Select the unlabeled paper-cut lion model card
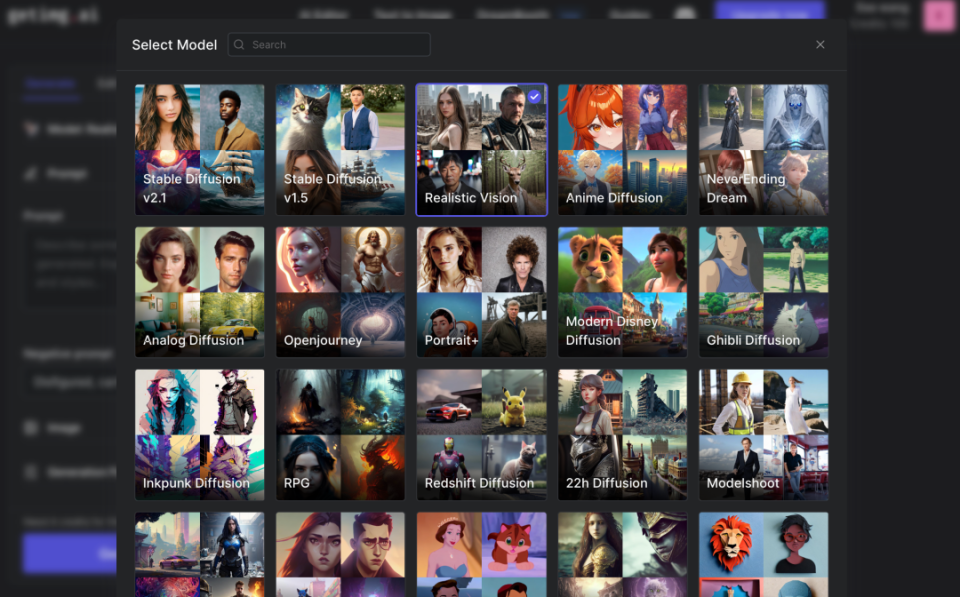The height and width of the screenshot is (597, 960). coord(763,554)
